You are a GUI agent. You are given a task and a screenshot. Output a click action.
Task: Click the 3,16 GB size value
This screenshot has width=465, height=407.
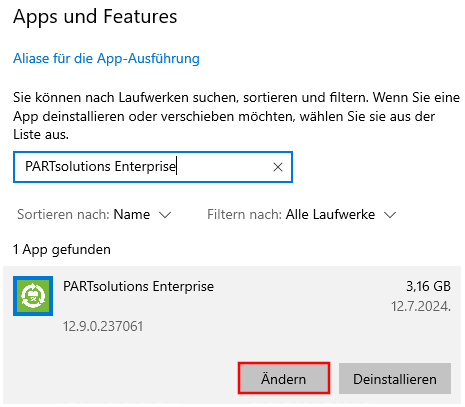click(428, 286)
